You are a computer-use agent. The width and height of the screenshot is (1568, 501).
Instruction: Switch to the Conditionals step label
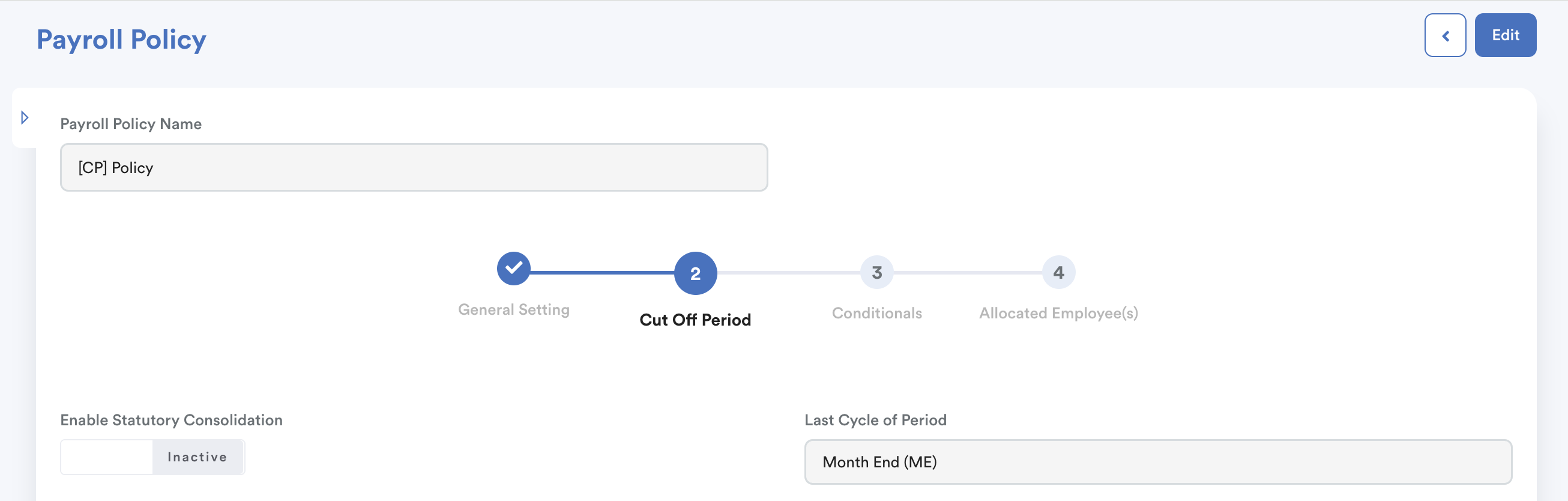(x=876, y=313)
